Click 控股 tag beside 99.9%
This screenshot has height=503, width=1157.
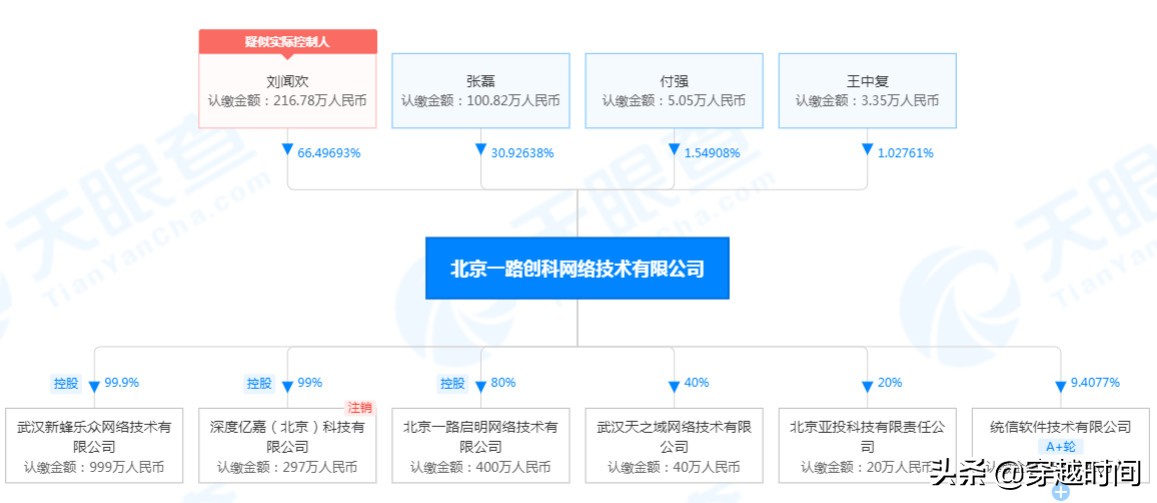click(x=66, y=384)
